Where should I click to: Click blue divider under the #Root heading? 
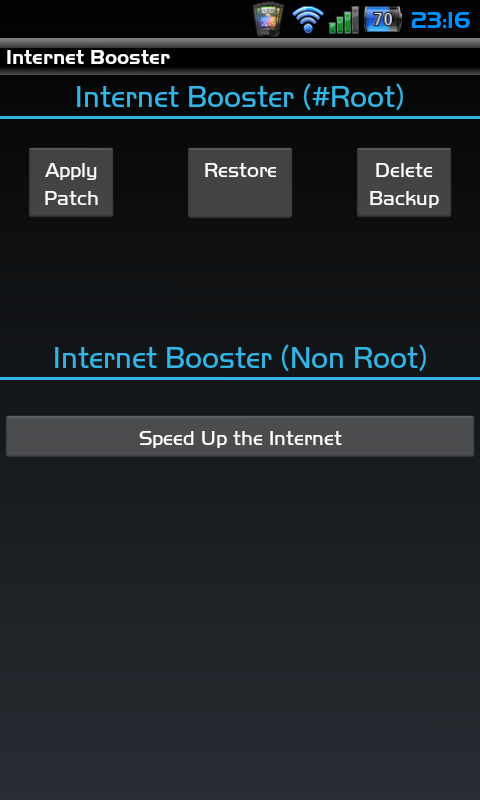pyautogui.click(x=240, y=117)
